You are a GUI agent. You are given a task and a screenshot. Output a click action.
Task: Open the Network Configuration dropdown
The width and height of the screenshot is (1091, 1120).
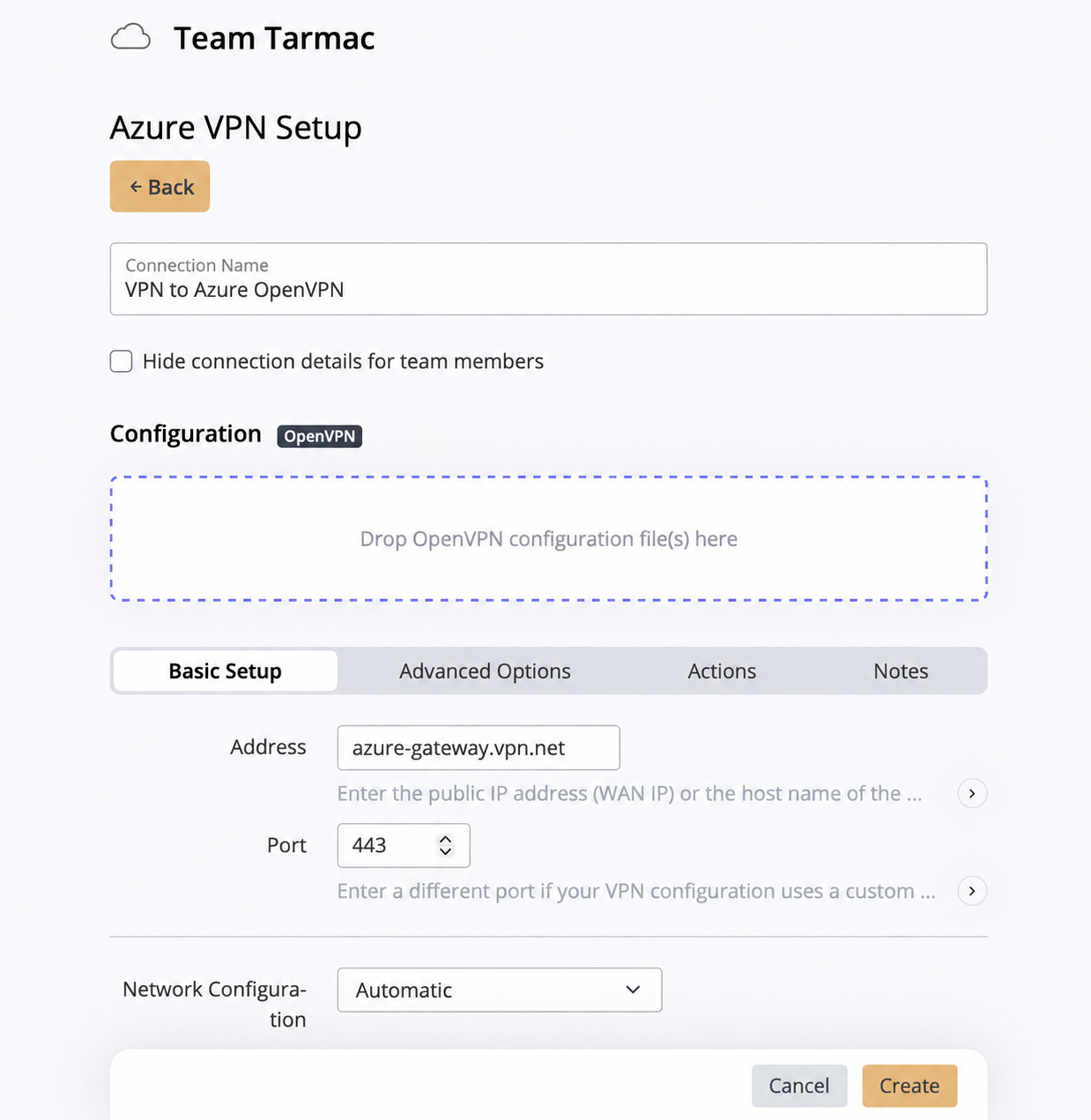[x=500, y=990]
